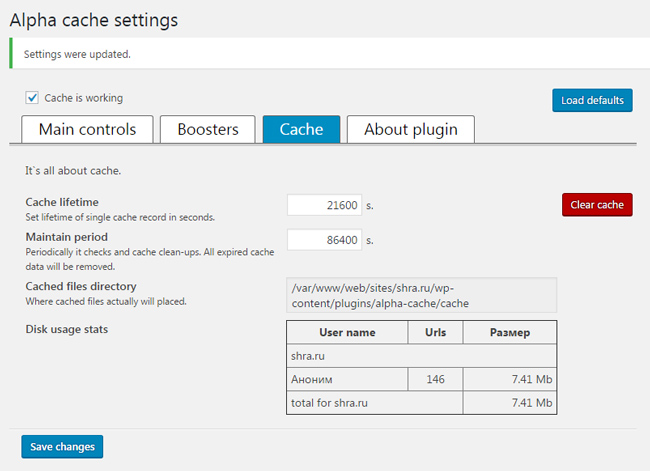Click the red Clear cache button
This screenshot has width=650, height=471.
[x=597, y=205]
